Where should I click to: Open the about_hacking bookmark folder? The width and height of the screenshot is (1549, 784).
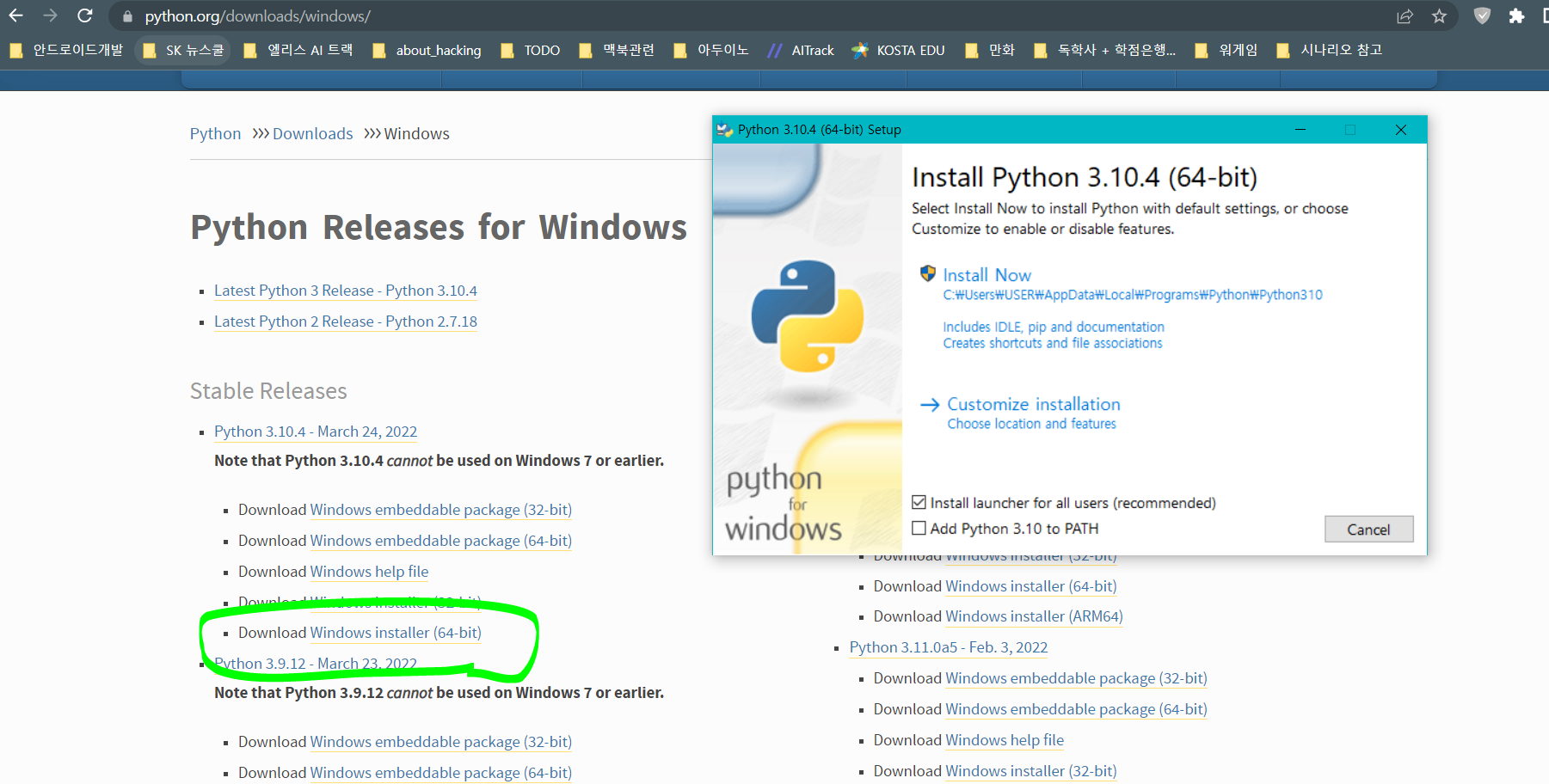tap(427, 50)
